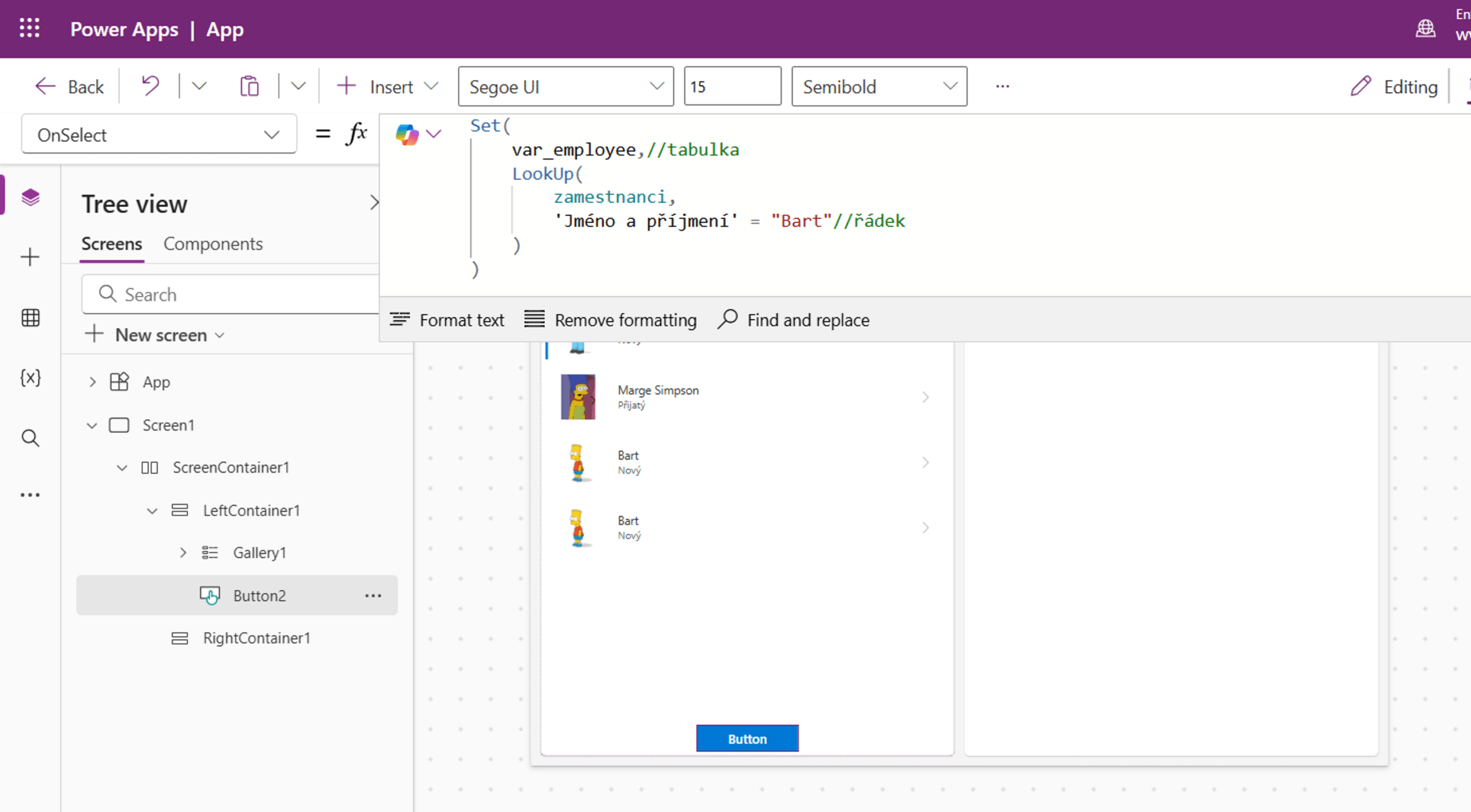Open the Data pane table icon
This screenshot has height=812, width=1471.
tap(30, 317)
